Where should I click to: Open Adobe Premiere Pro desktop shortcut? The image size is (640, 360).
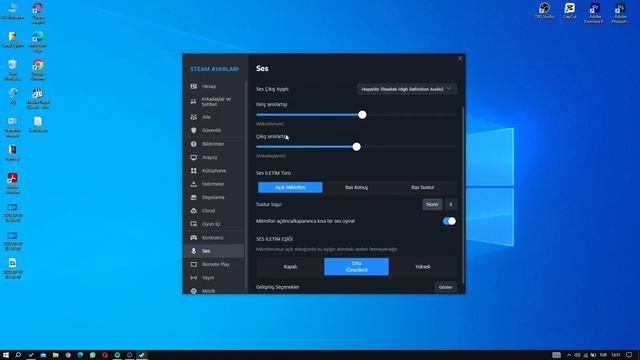[x=595, y=13]
